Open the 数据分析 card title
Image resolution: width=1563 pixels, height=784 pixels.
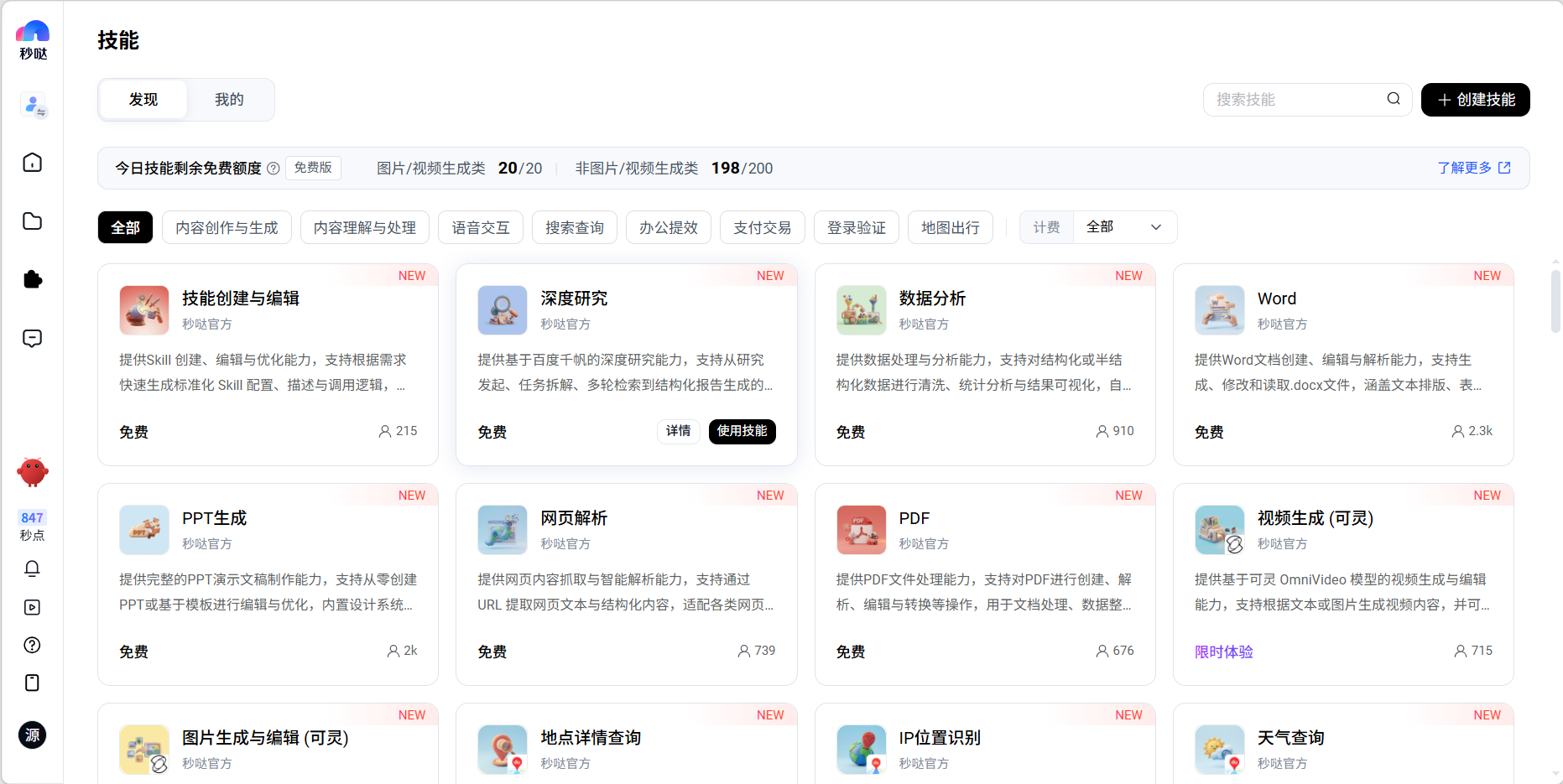(932, 299)
